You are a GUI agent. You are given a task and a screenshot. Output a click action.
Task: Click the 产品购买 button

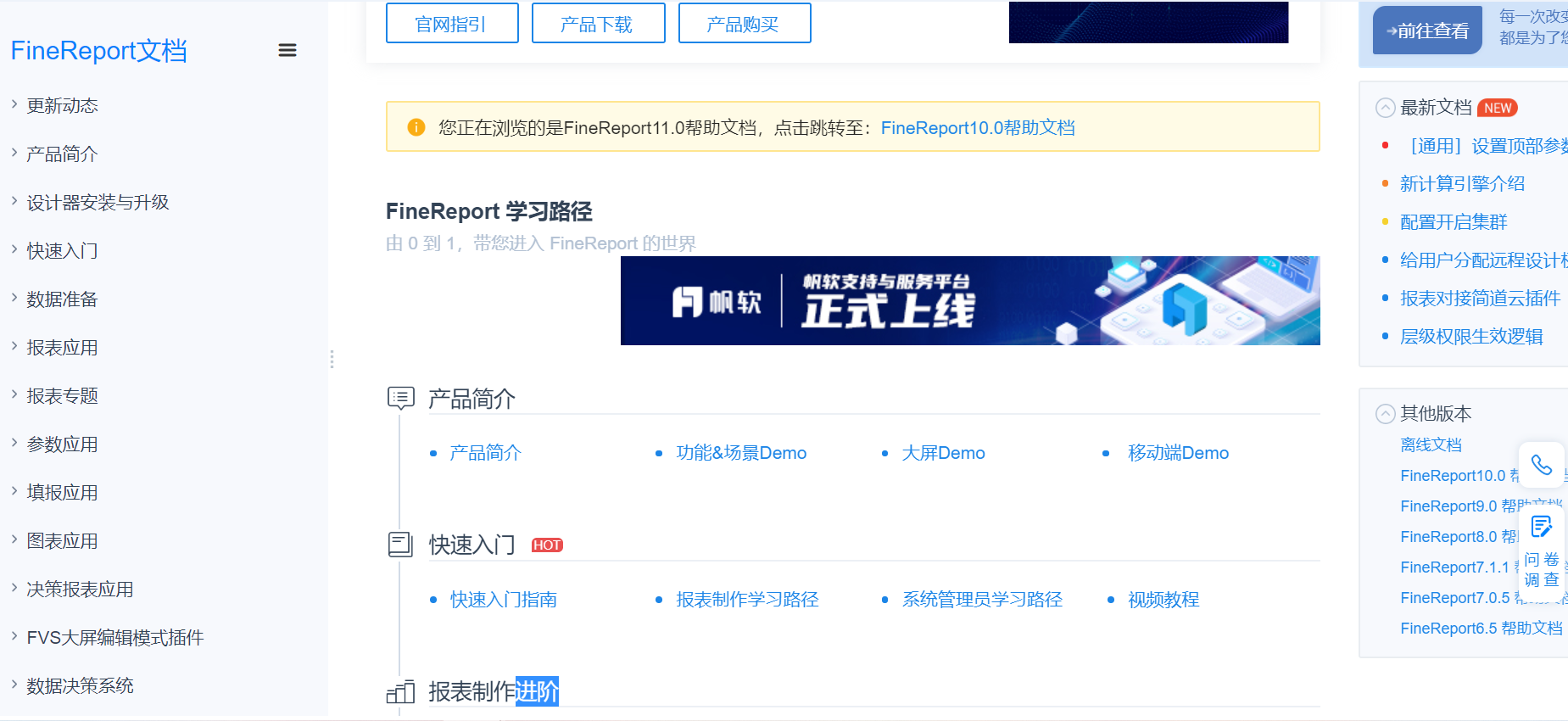click(x=745, y=24)
